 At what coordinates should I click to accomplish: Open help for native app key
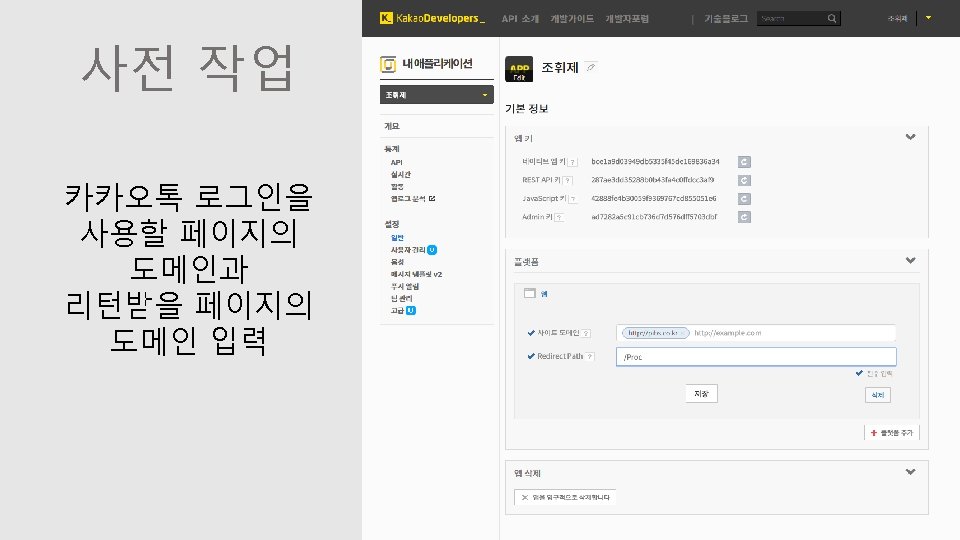572,162
